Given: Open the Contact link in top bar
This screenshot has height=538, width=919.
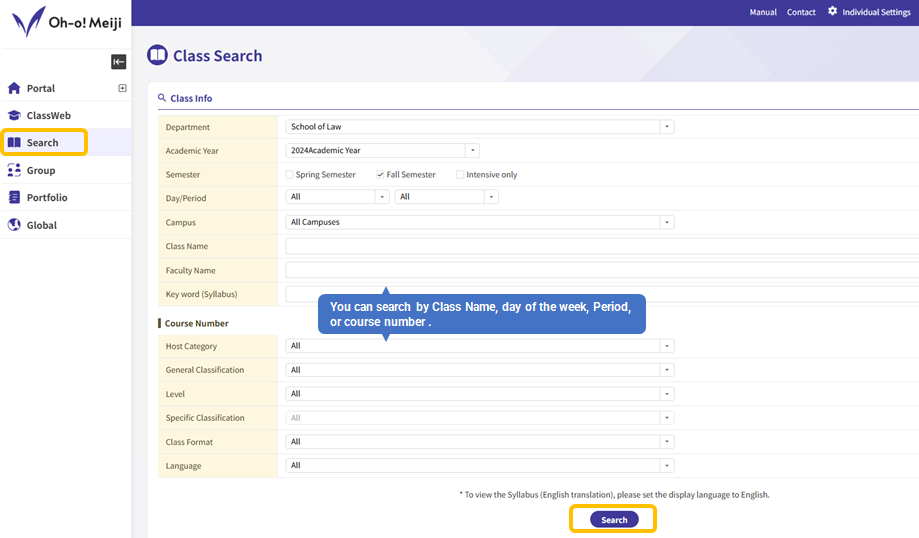Looking at the screenshot, I should (801, 12).
